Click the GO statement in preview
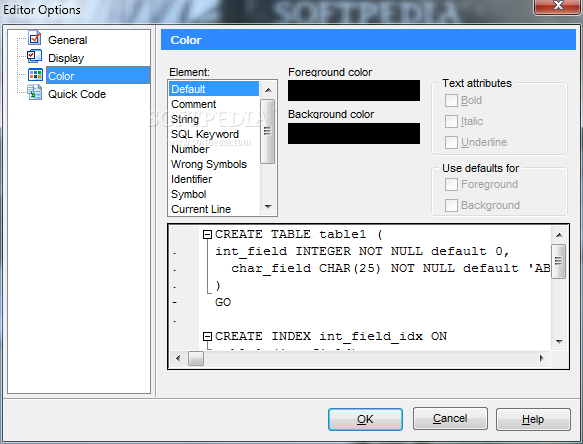Viewport: 583px width, 444px height. [x=223, y=302]
